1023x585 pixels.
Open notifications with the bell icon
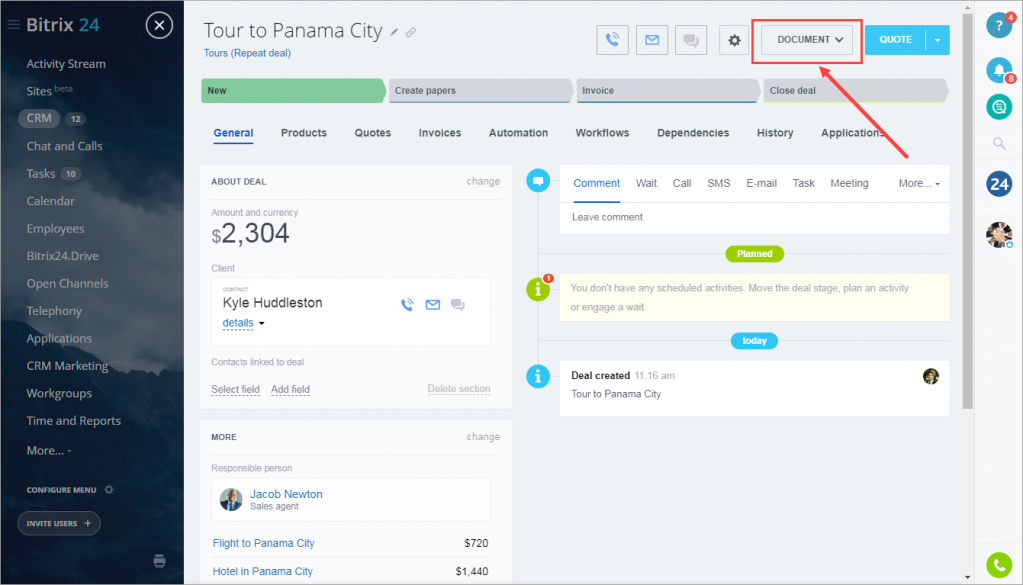click(999, 70)
